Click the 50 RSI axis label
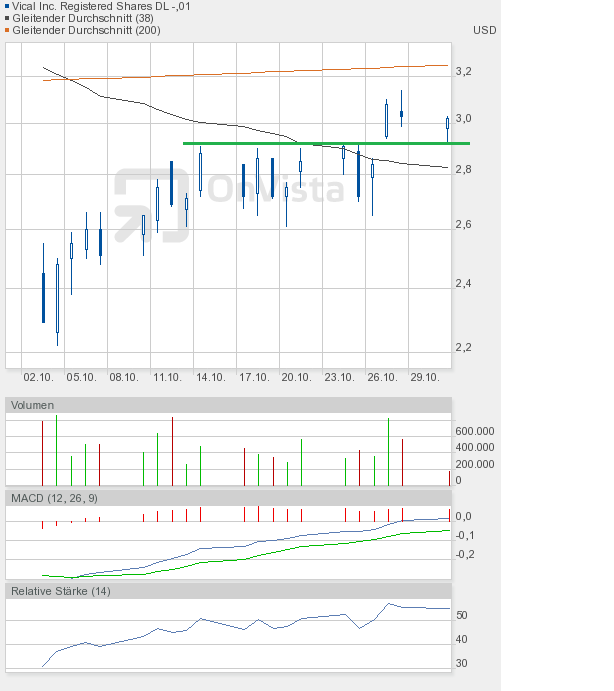614x691 pixels. click(x=461, y=615)
